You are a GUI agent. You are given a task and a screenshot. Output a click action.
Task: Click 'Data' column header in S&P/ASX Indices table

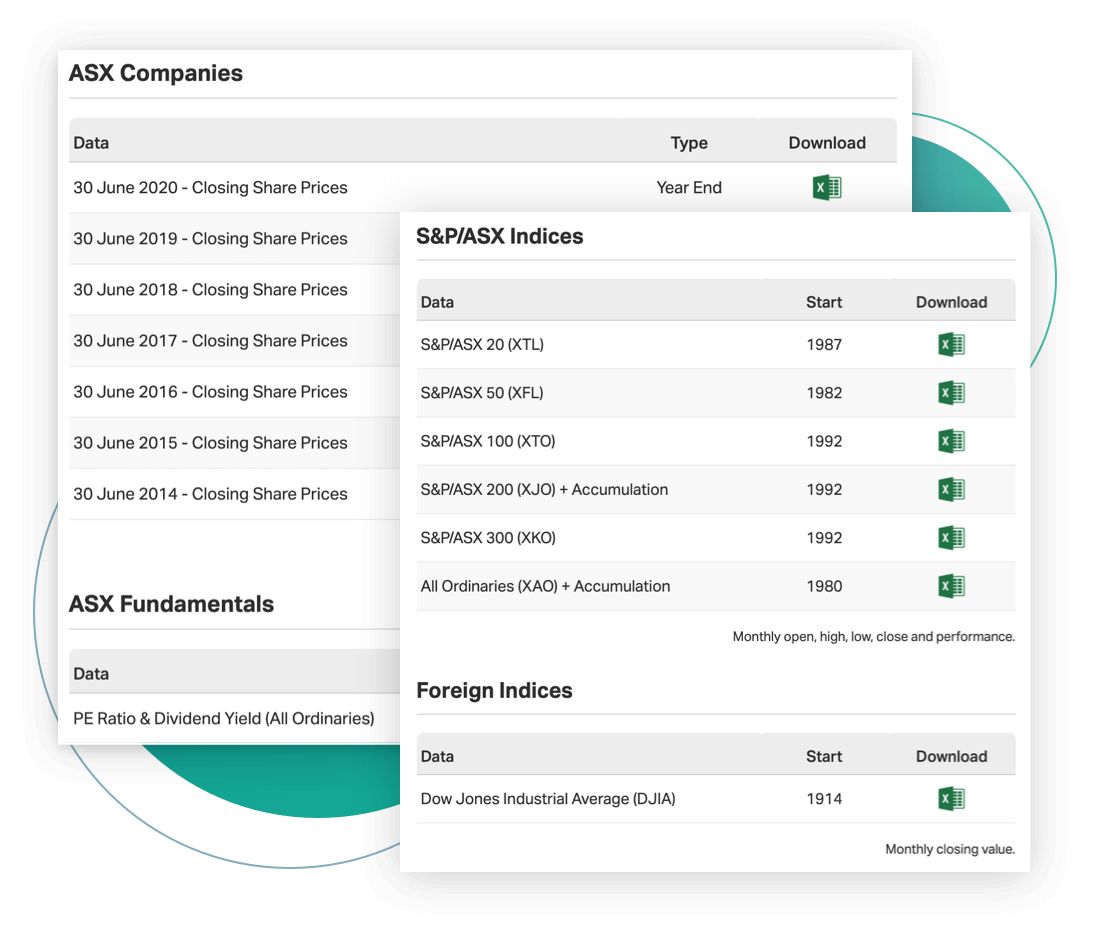coord(437,302)
